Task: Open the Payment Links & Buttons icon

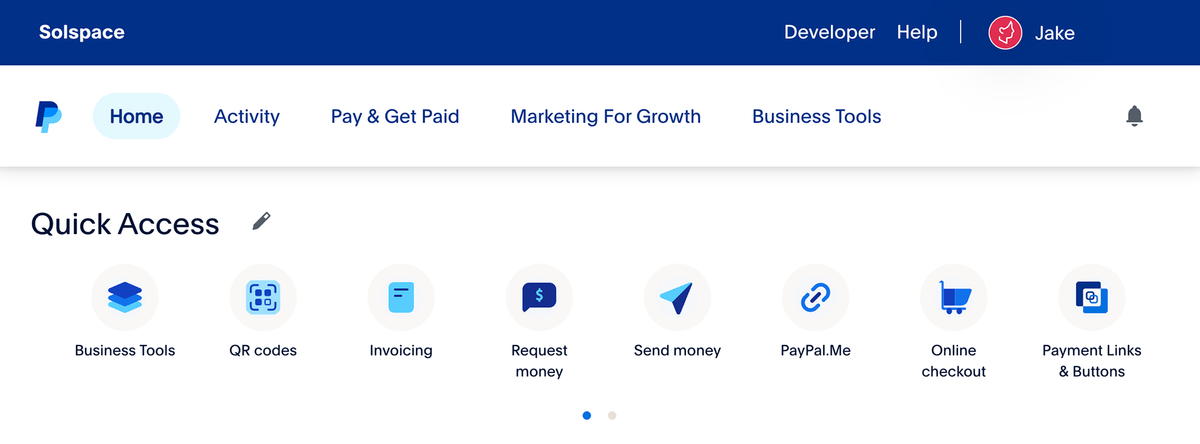Action: click(1091, 297)
